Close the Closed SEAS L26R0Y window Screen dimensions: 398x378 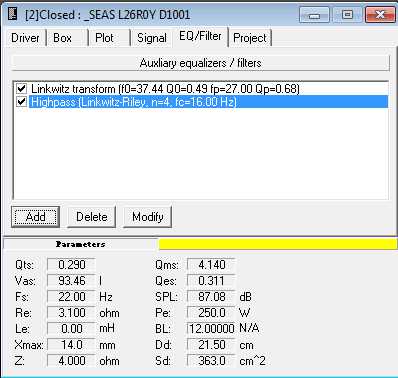pos(380,15)
